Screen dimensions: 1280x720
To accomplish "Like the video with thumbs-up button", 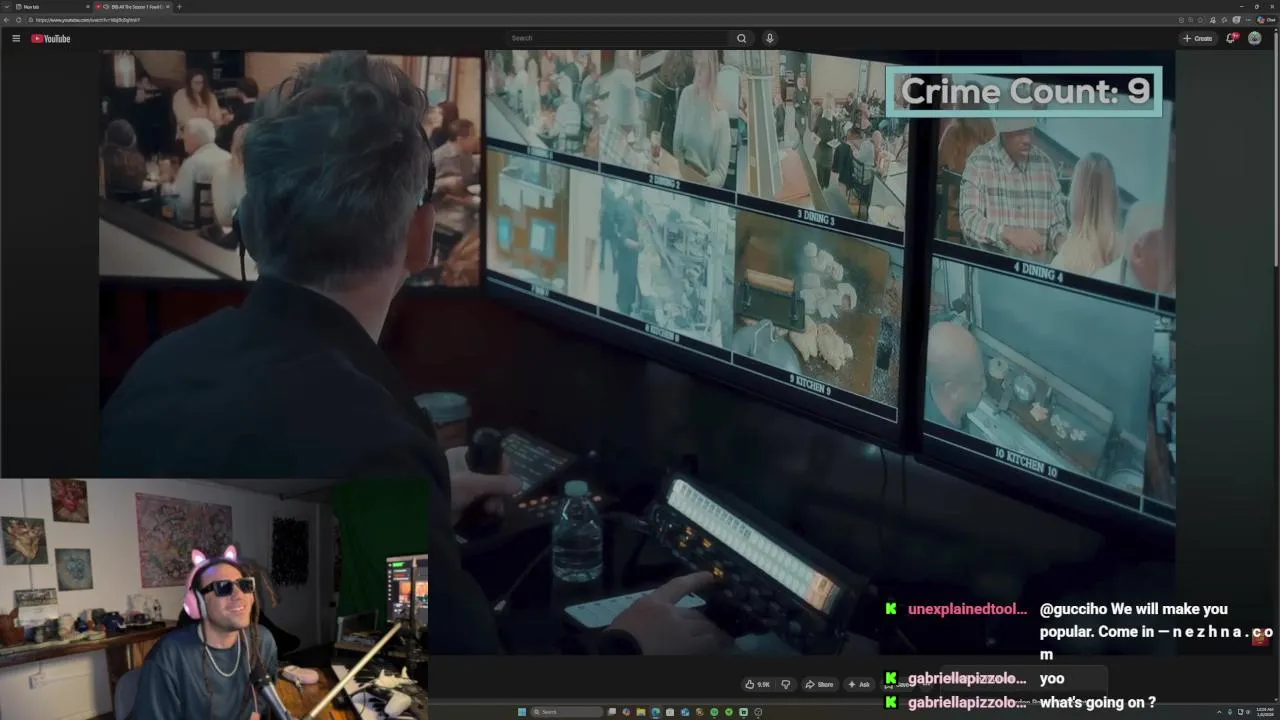I will pos(757,684).
